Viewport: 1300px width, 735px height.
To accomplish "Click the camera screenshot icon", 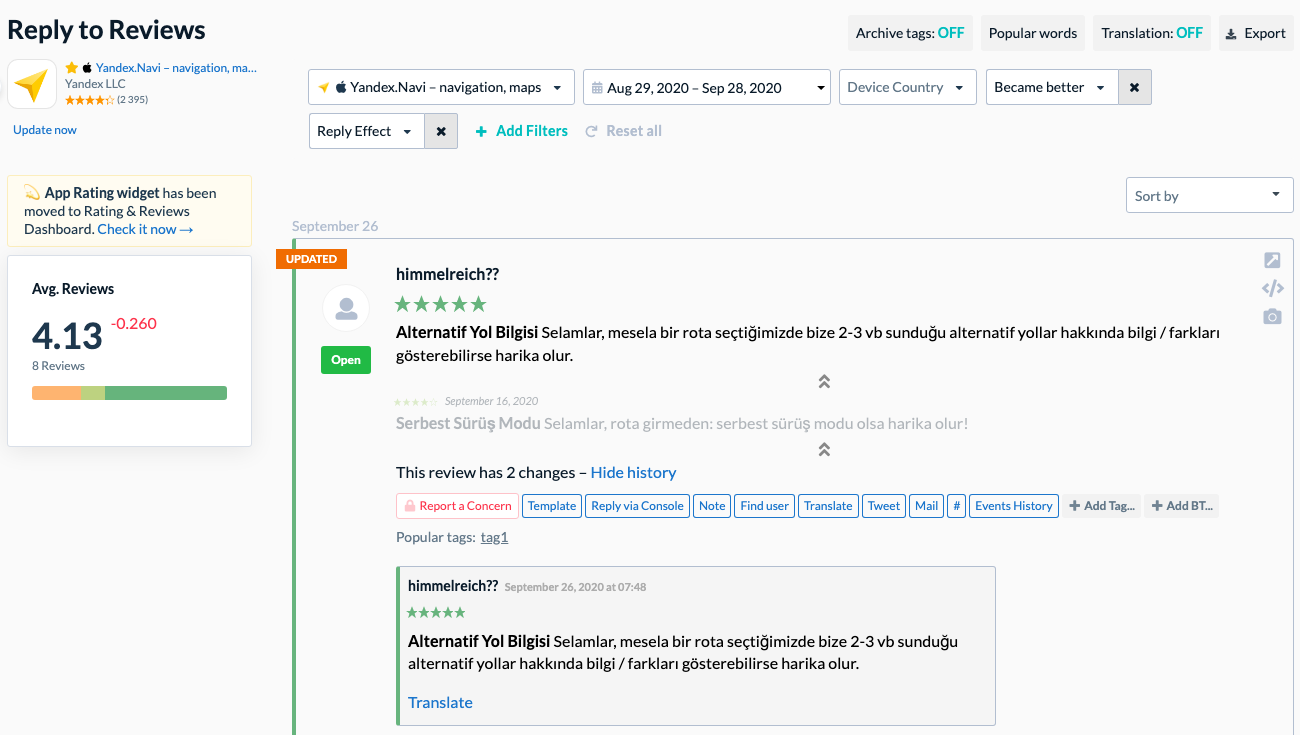I will pyautogui.click(x=1272, y=317).
